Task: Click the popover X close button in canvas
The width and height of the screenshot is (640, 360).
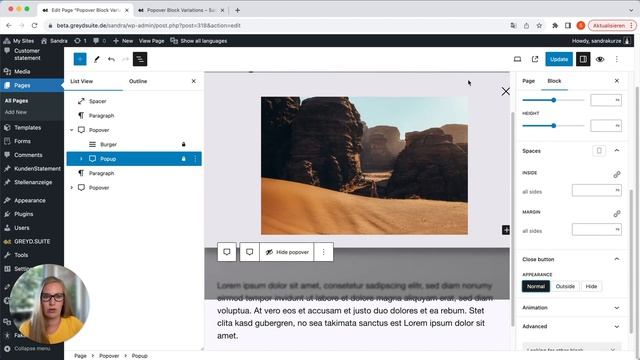Action: click(x=505, y=91)
